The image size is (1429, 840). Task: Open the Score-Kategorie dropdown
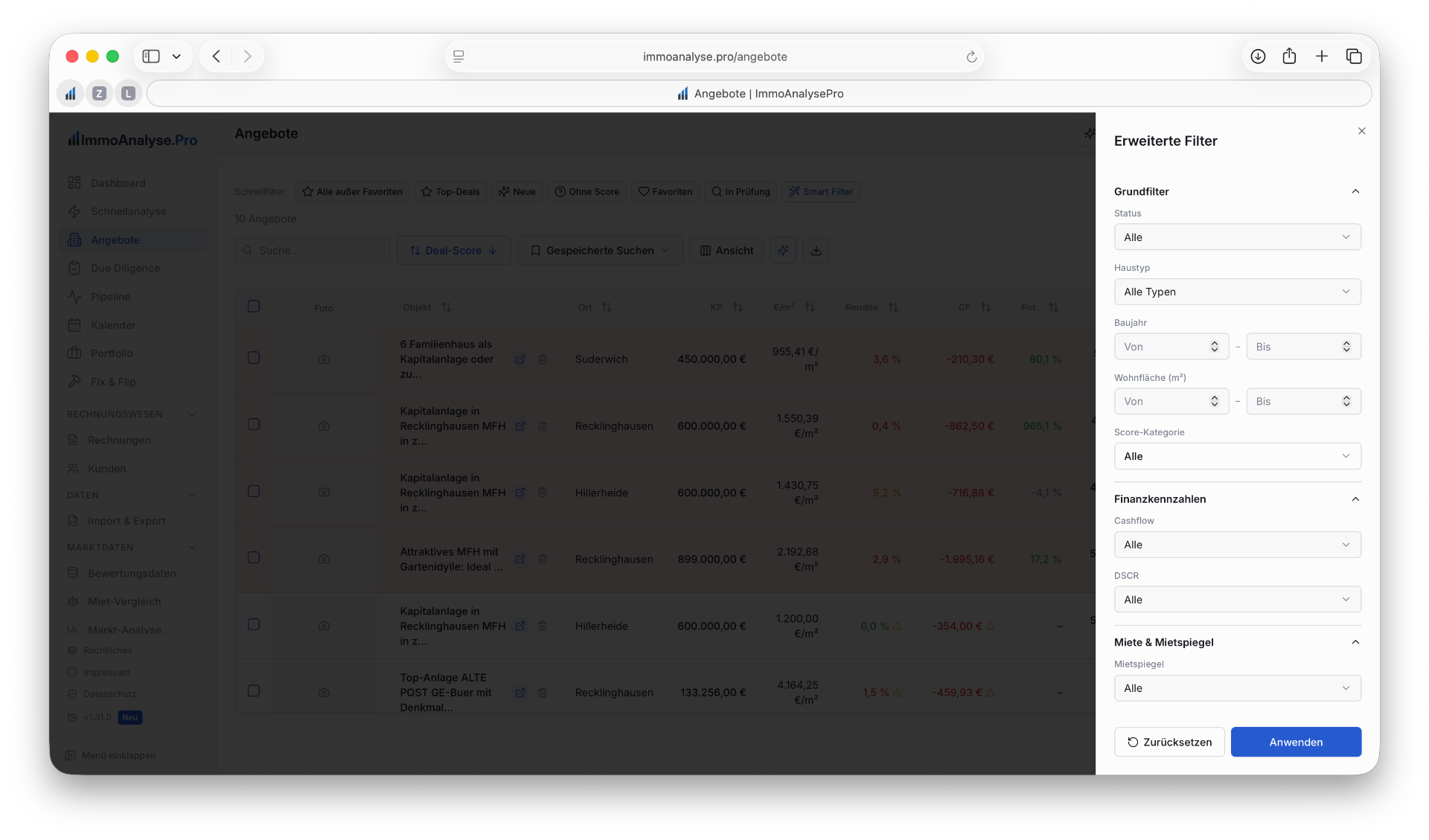click(x=1237, y=456)
